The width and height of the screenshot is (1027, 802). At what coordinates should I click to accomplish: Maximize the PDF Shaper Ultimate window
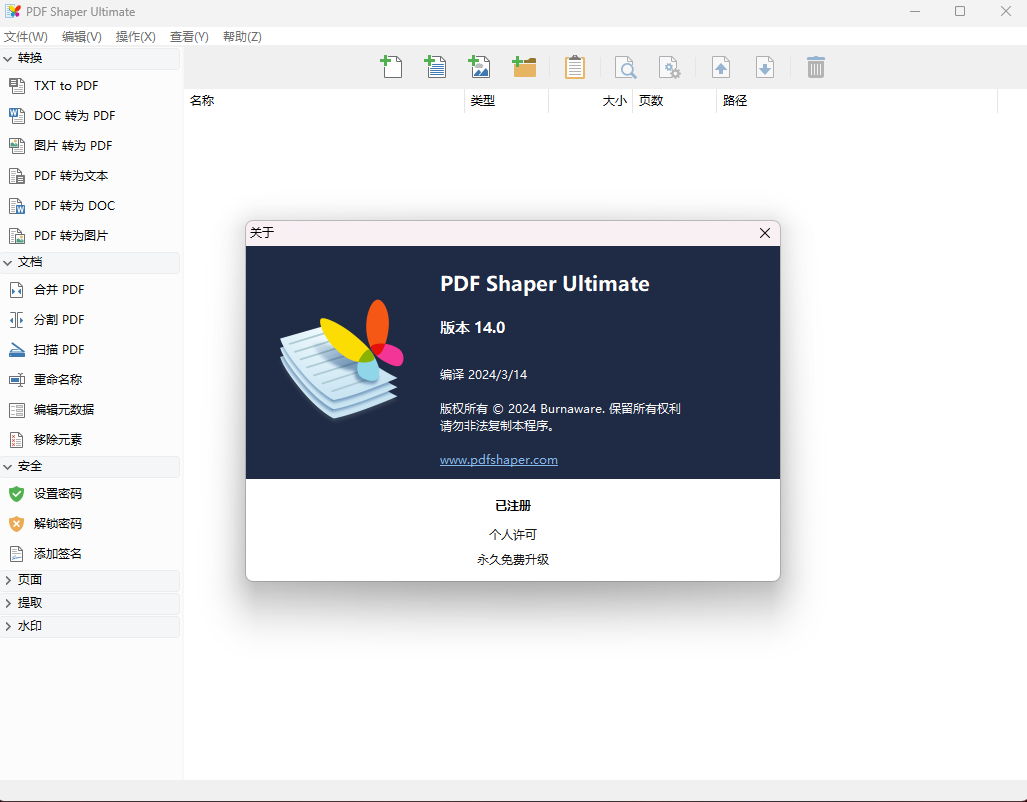point(960,11)
